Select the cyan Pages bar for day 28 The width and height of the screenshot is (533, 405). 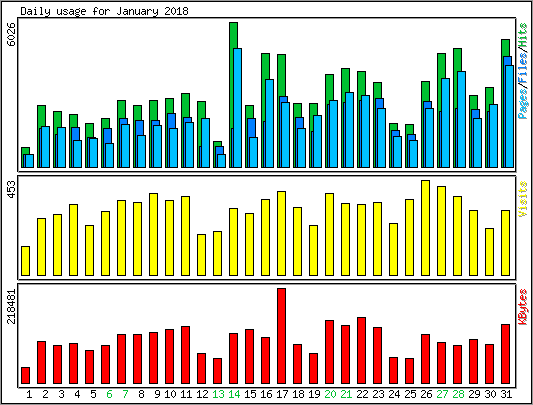[461, 119]
